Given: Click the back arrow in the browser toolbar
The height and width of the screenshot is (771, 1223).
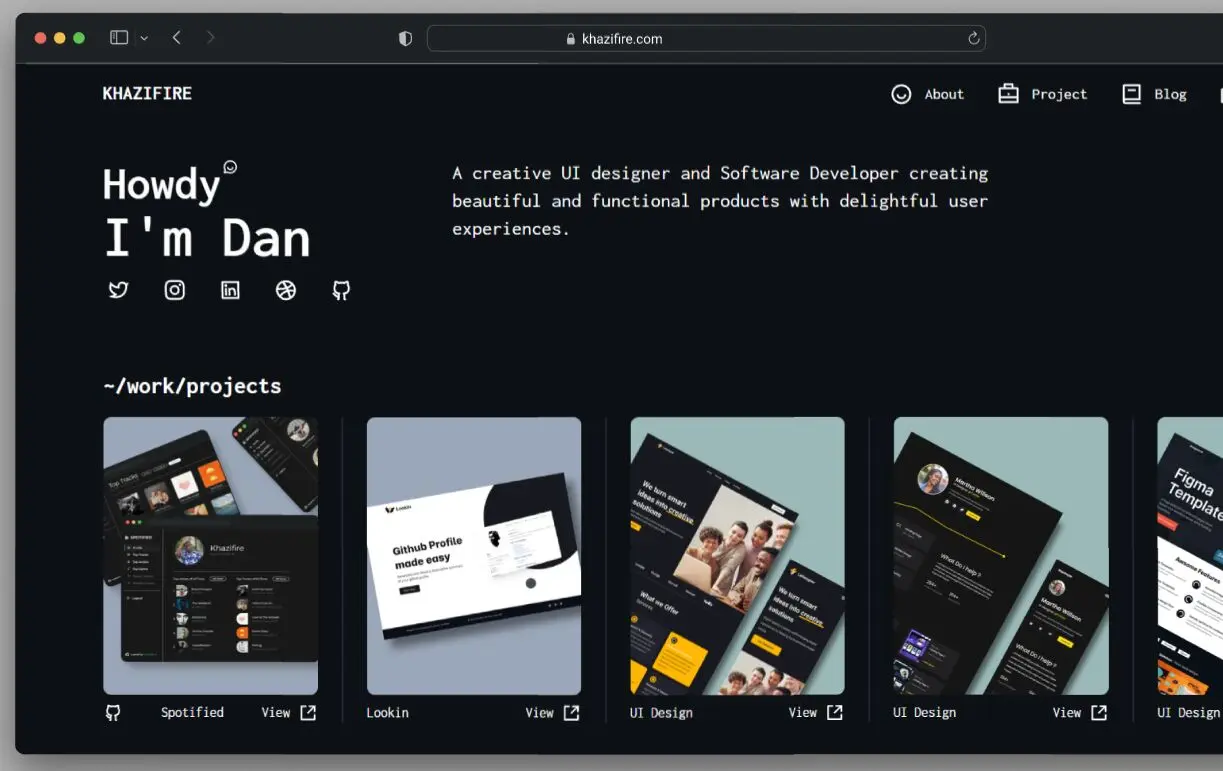Looking at the screenshot, I should [176, 37].
